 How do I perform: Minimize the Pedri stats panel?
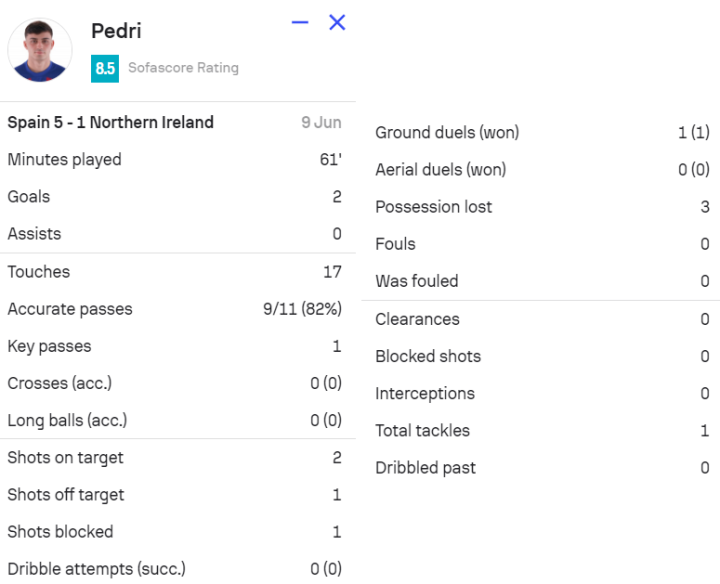300,22
